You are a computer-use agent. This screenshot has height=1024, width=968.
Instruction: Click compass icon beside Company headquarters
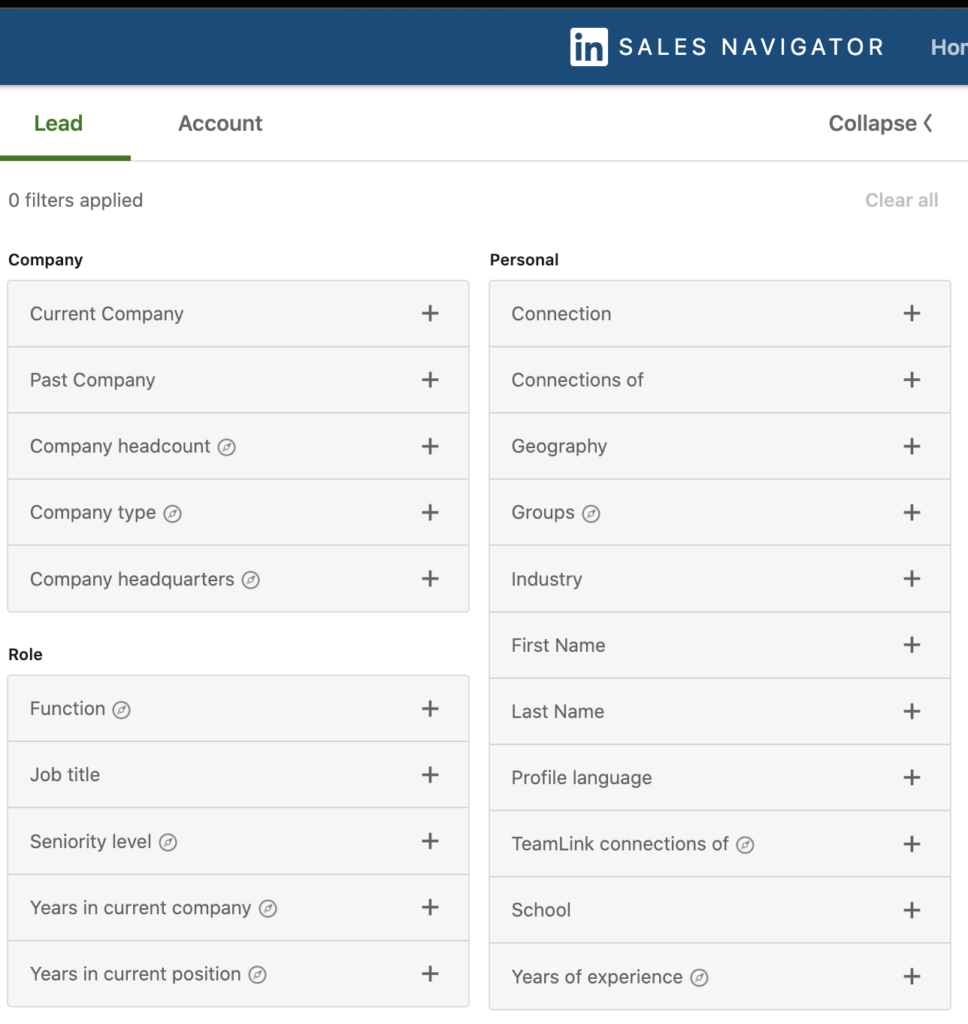251,580
